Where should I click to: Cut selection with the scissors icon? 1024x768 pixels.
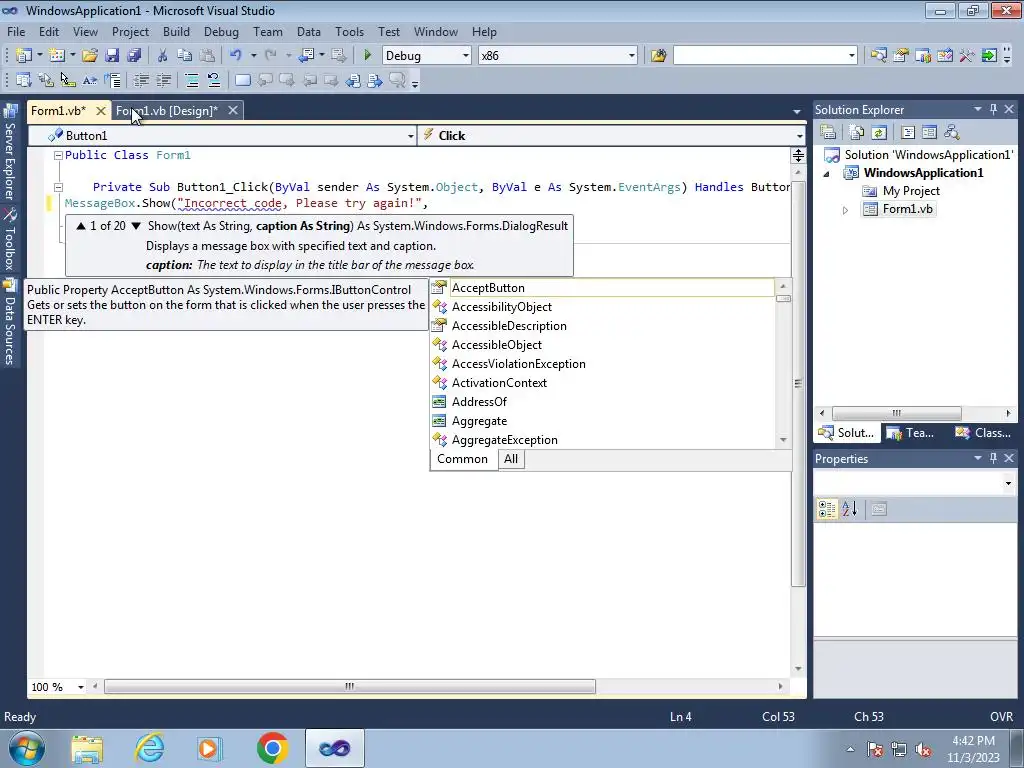163,56
